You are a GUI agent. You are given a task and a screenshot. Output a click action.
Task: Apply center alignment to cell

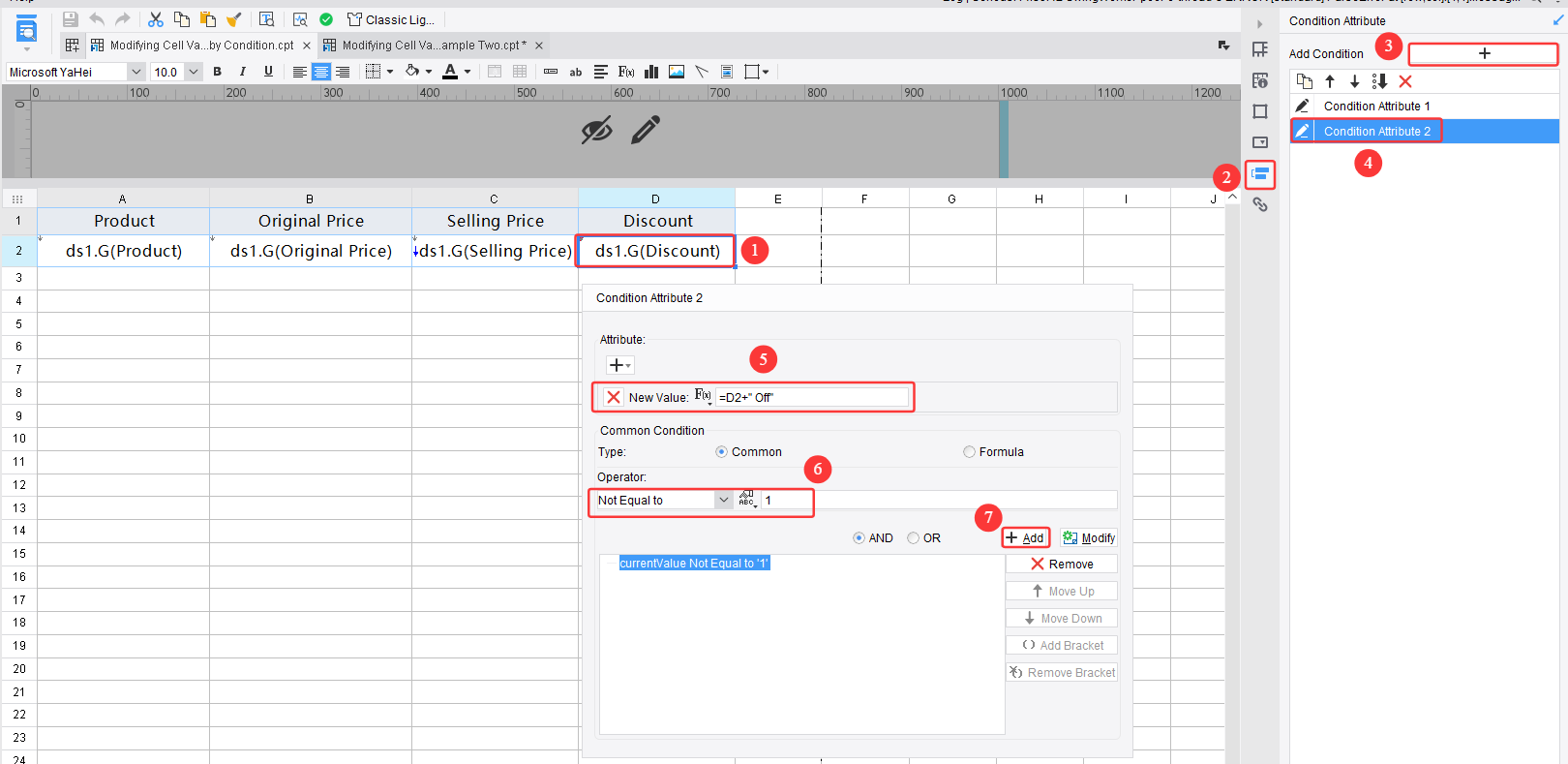point(320,72)
